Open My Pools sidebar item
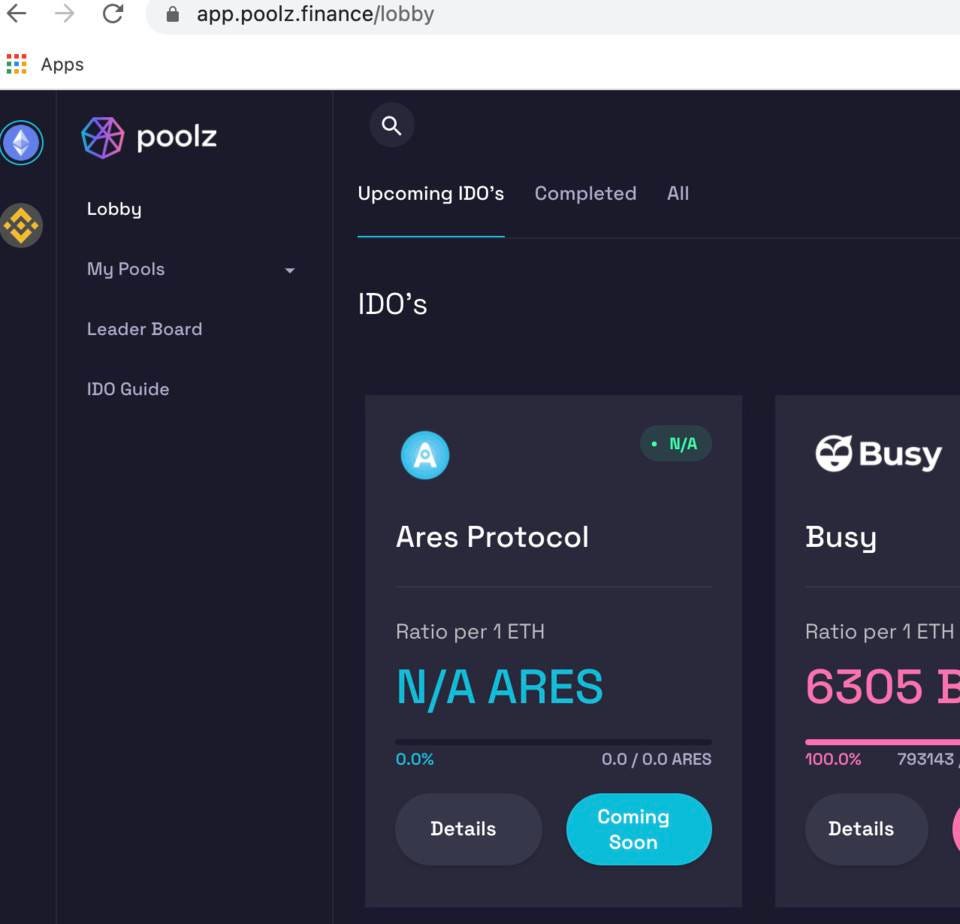The height and width of the screenshot is (924, 960). tap(126, 269)
